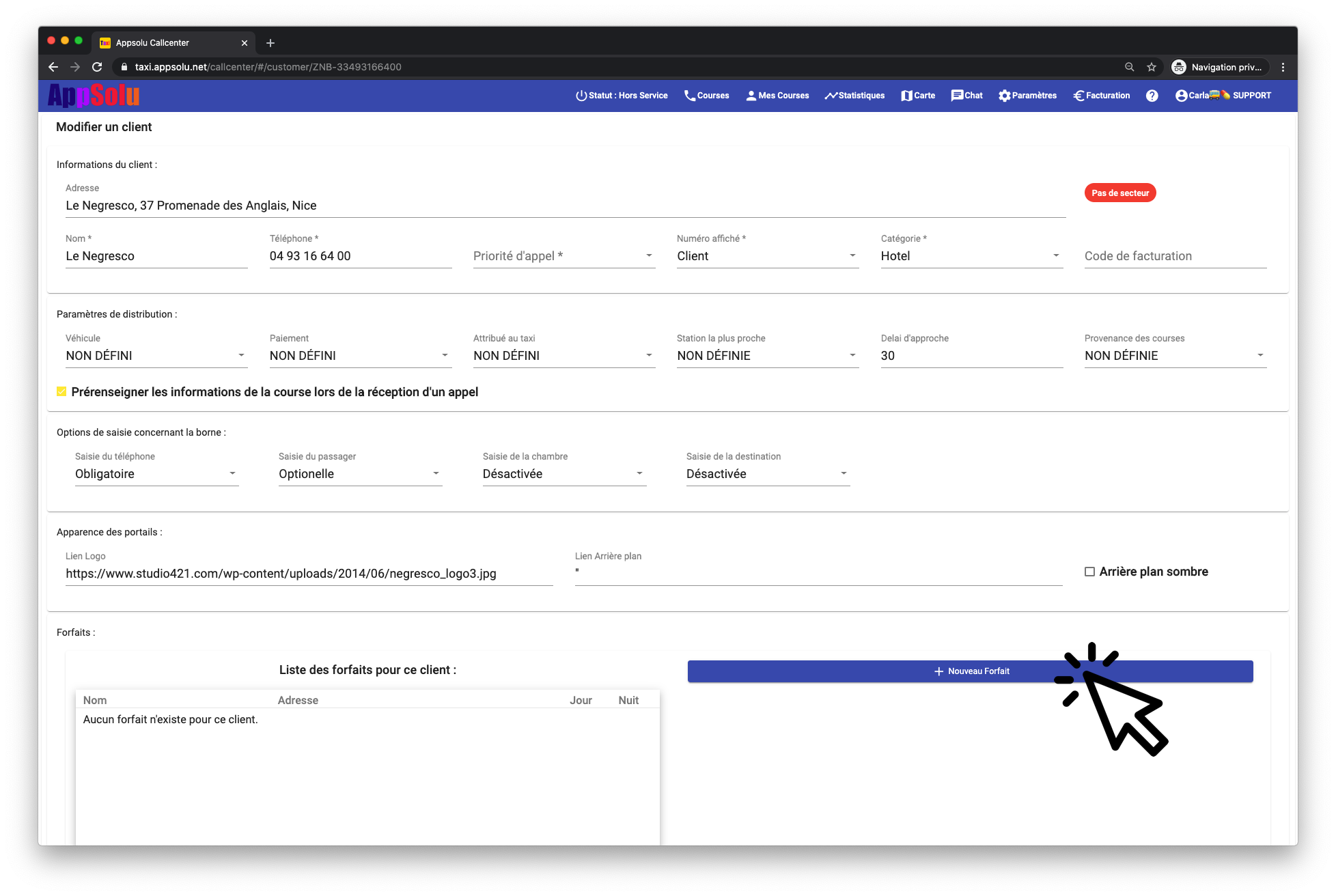Screen dimensions: 1336x896
Task: Reload the page in browser
Action: coord(97,67)
